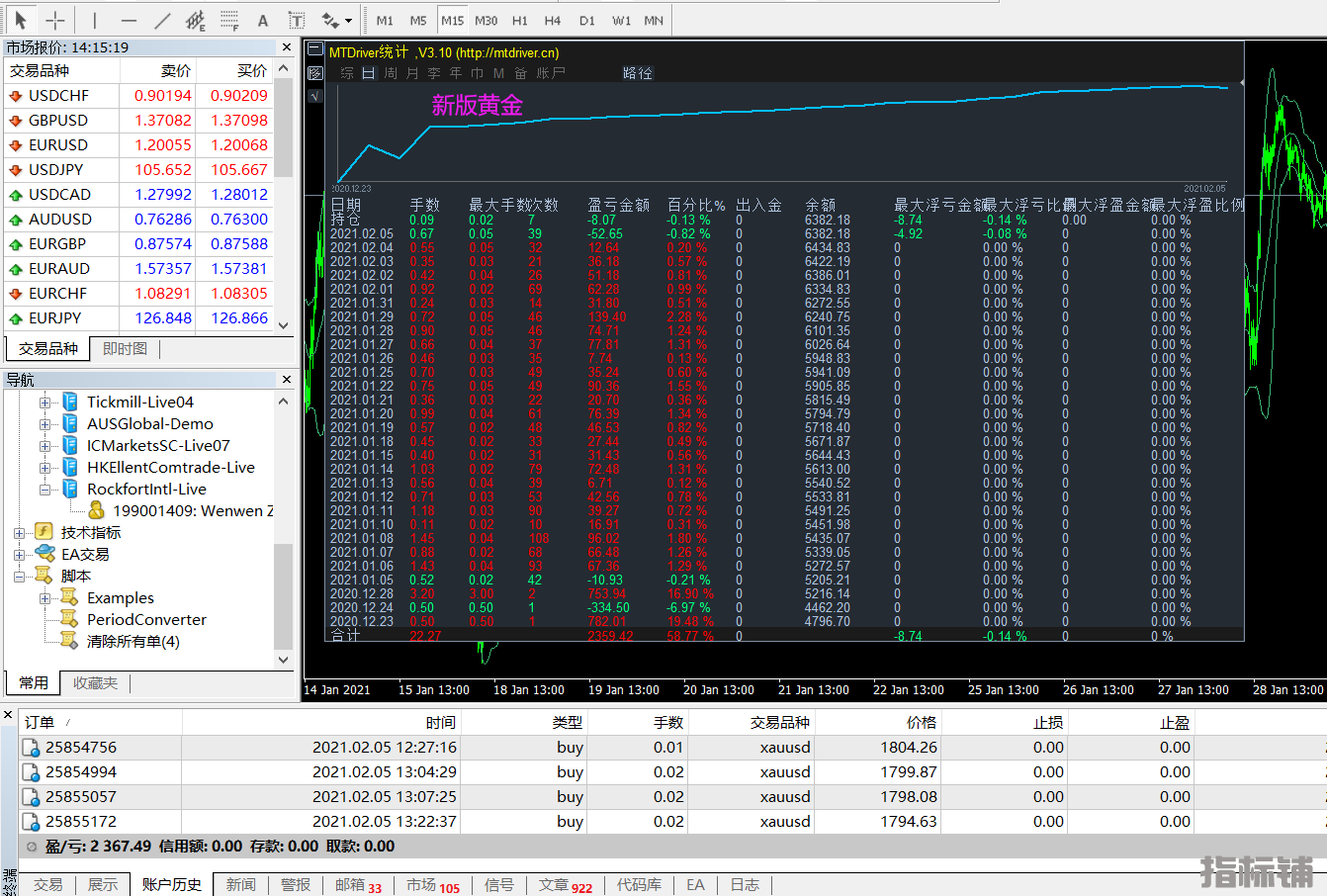Select the 清除所有单(4) script
The image size is (1327, 896).
click(x=133, y=642)
